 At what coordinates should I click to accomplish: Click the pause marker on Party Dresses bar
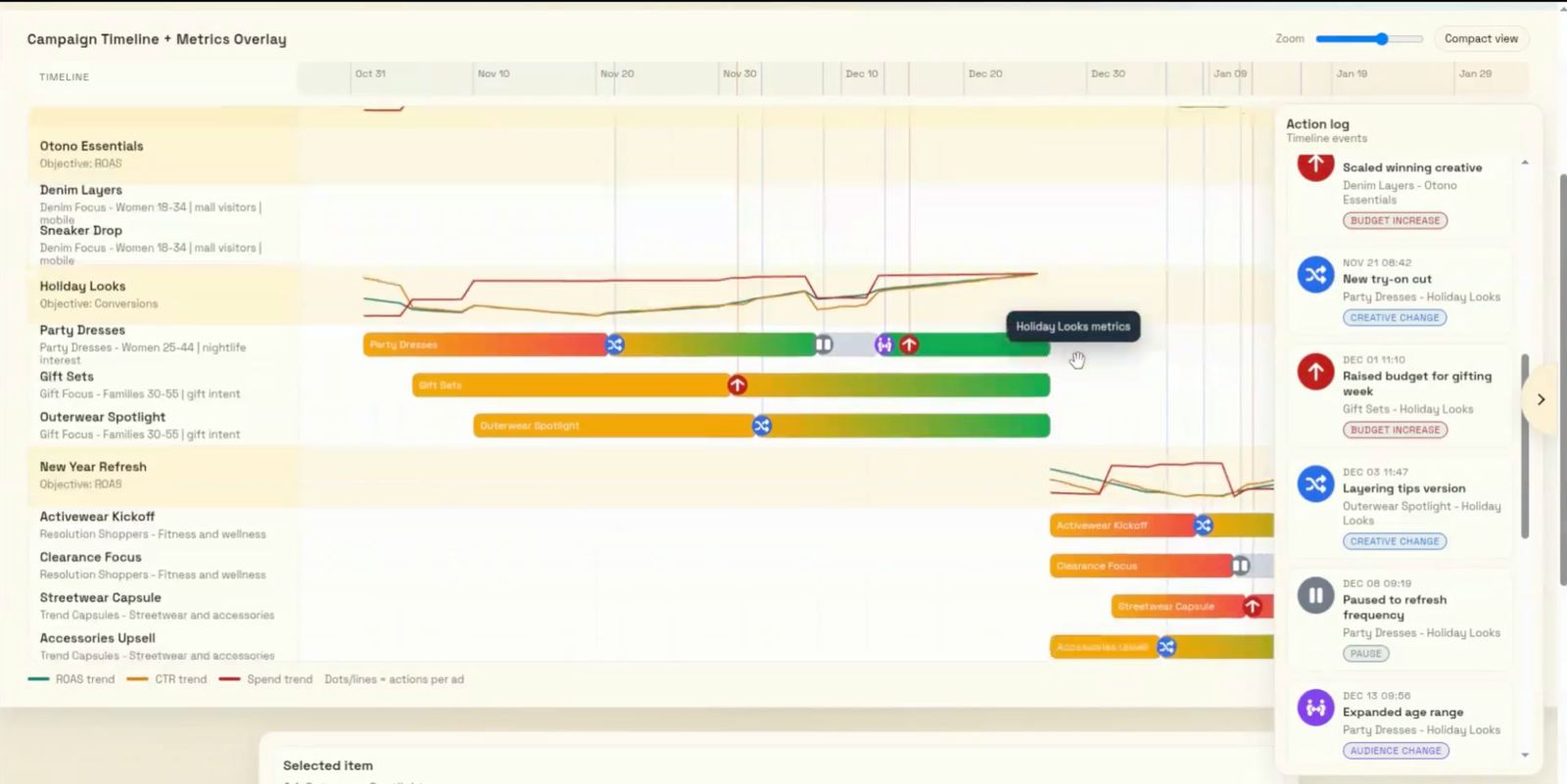coord(824,345)
